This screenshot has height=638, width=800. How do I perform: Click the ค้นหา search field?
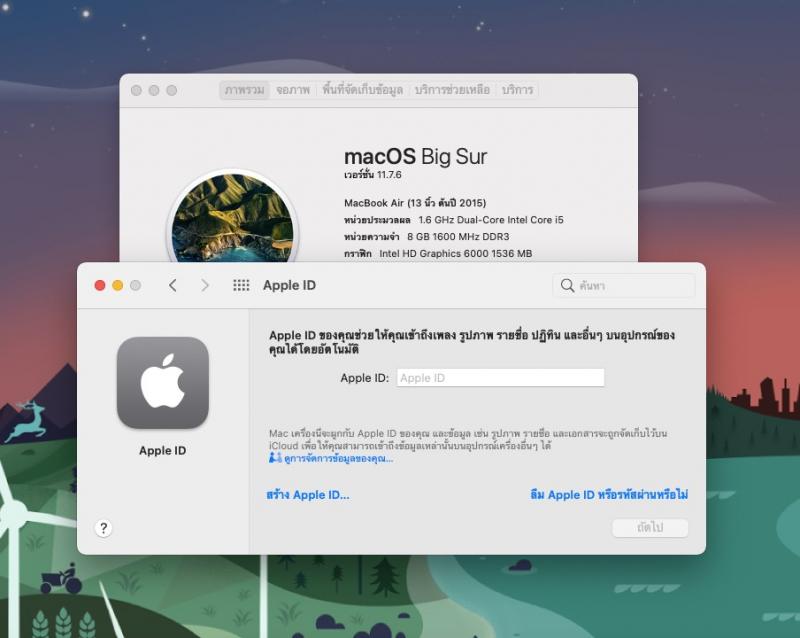(x=623, y=285)
